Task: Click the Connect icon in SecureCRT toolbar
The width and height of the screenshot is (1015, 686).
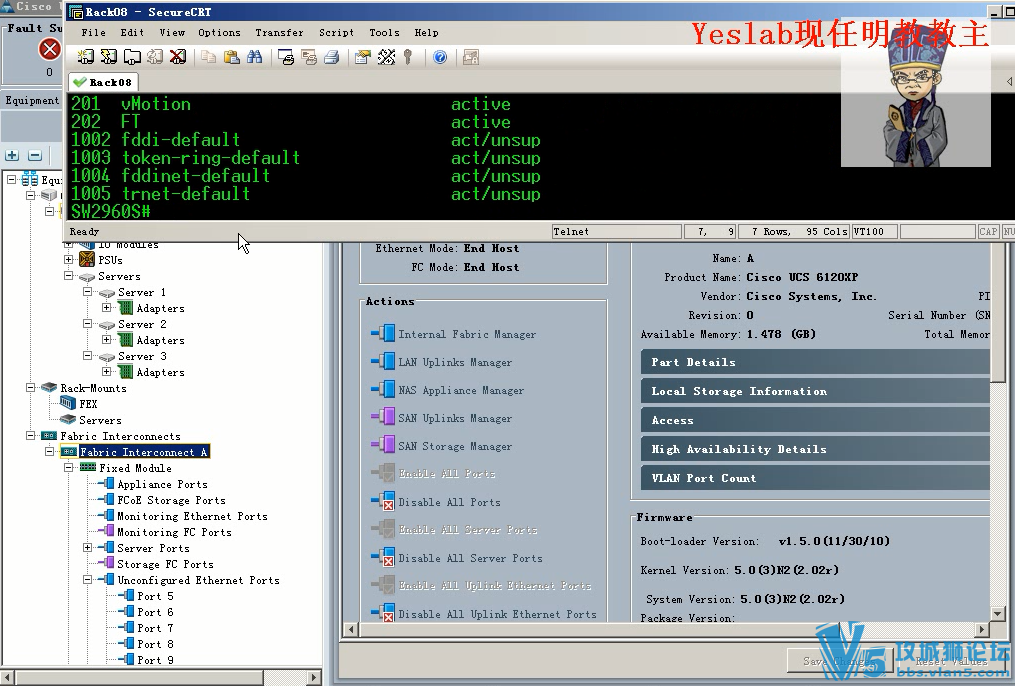Action: 85,57
